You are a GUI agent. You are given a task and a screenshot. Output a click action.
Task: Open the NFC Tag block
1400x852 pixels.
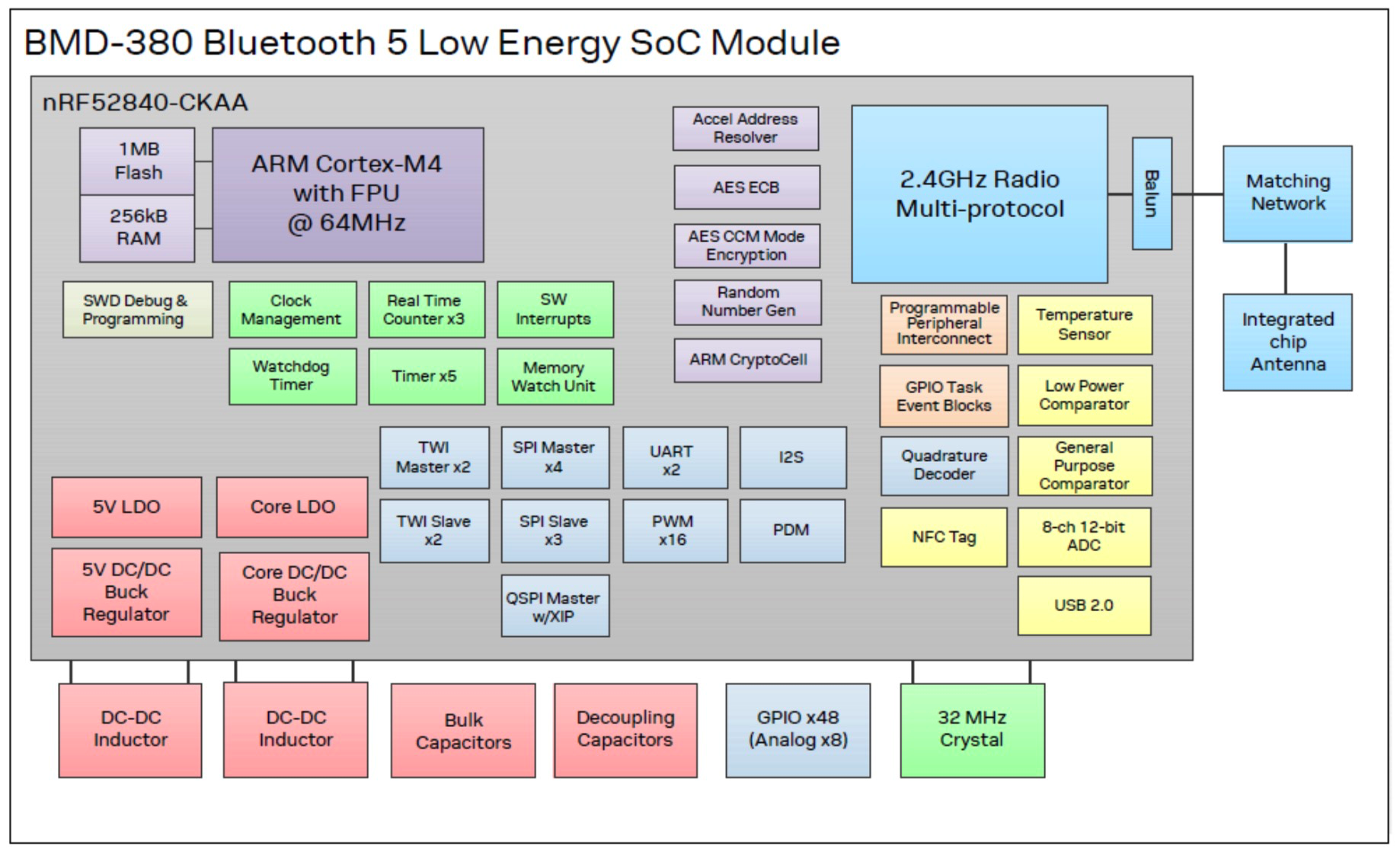pos(945,537)
